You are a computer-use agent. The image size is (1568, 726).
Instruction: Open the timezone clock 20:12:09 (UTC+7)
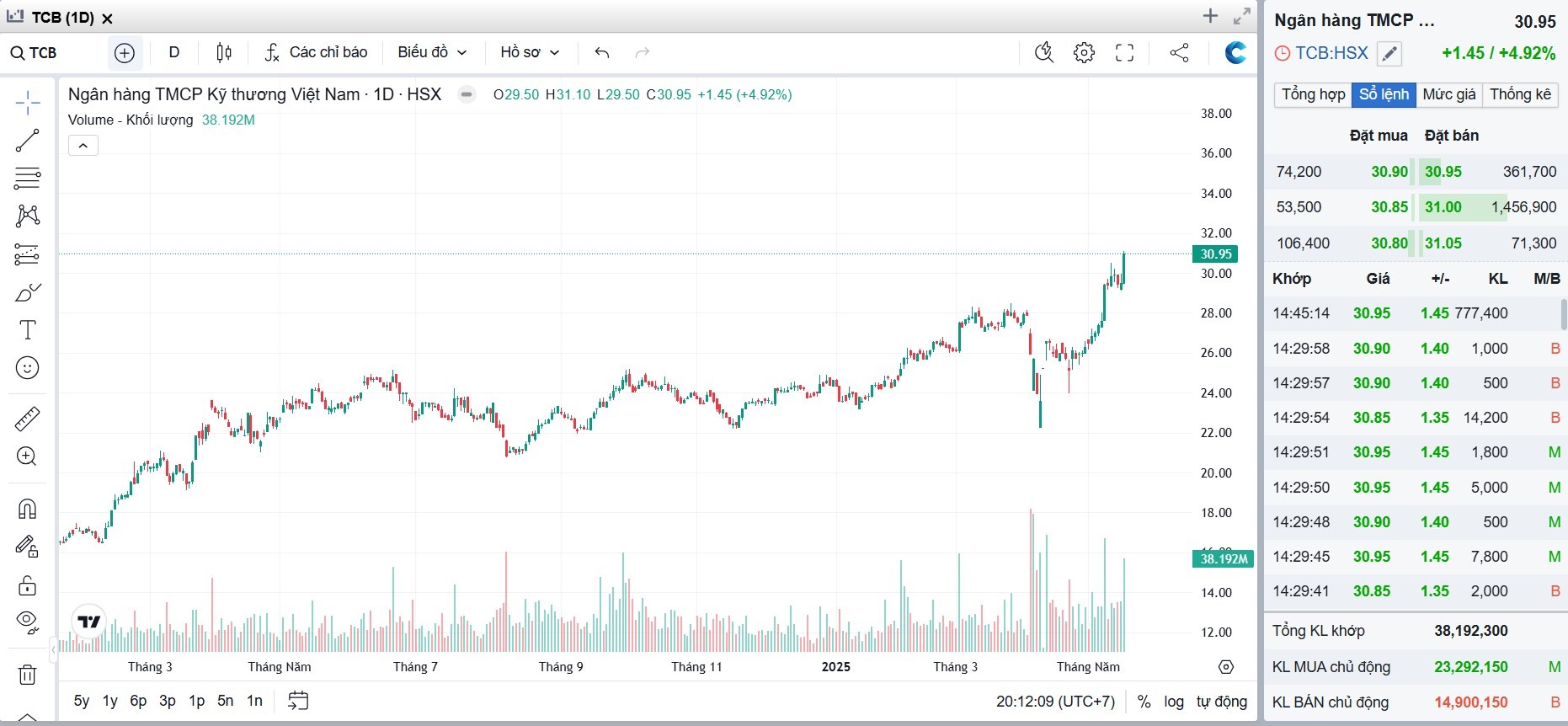coord(1055,702)
